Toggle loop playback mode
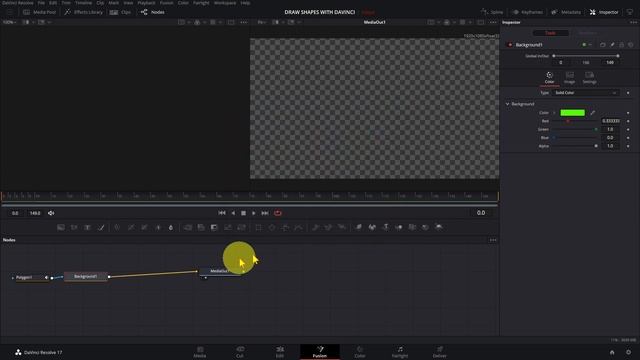The width and height of the screenshot is (640, 360). (x=278, y=213)
